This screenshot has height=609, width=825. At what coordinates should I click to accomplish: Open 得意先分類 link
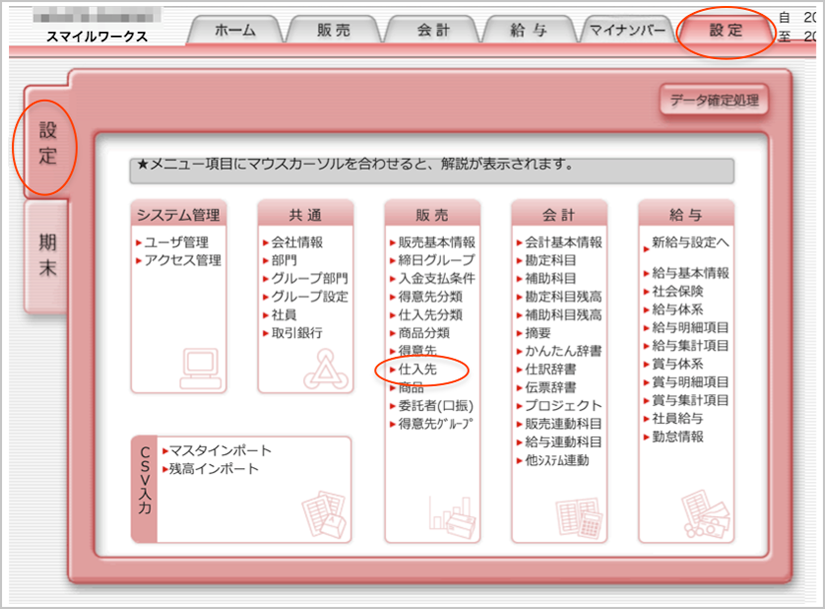pos(430,297)
